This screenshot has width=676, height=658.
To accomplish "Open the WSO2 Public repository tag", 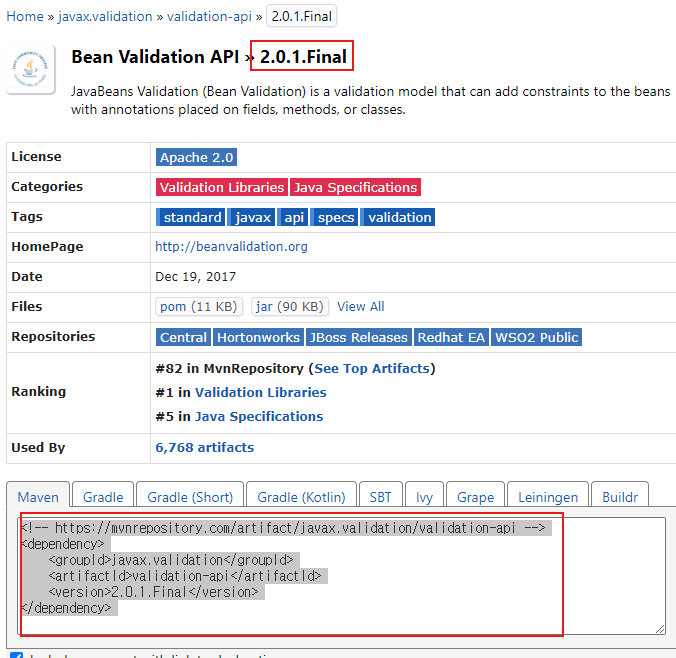I will pyautogui.click(x=536, y=337).
